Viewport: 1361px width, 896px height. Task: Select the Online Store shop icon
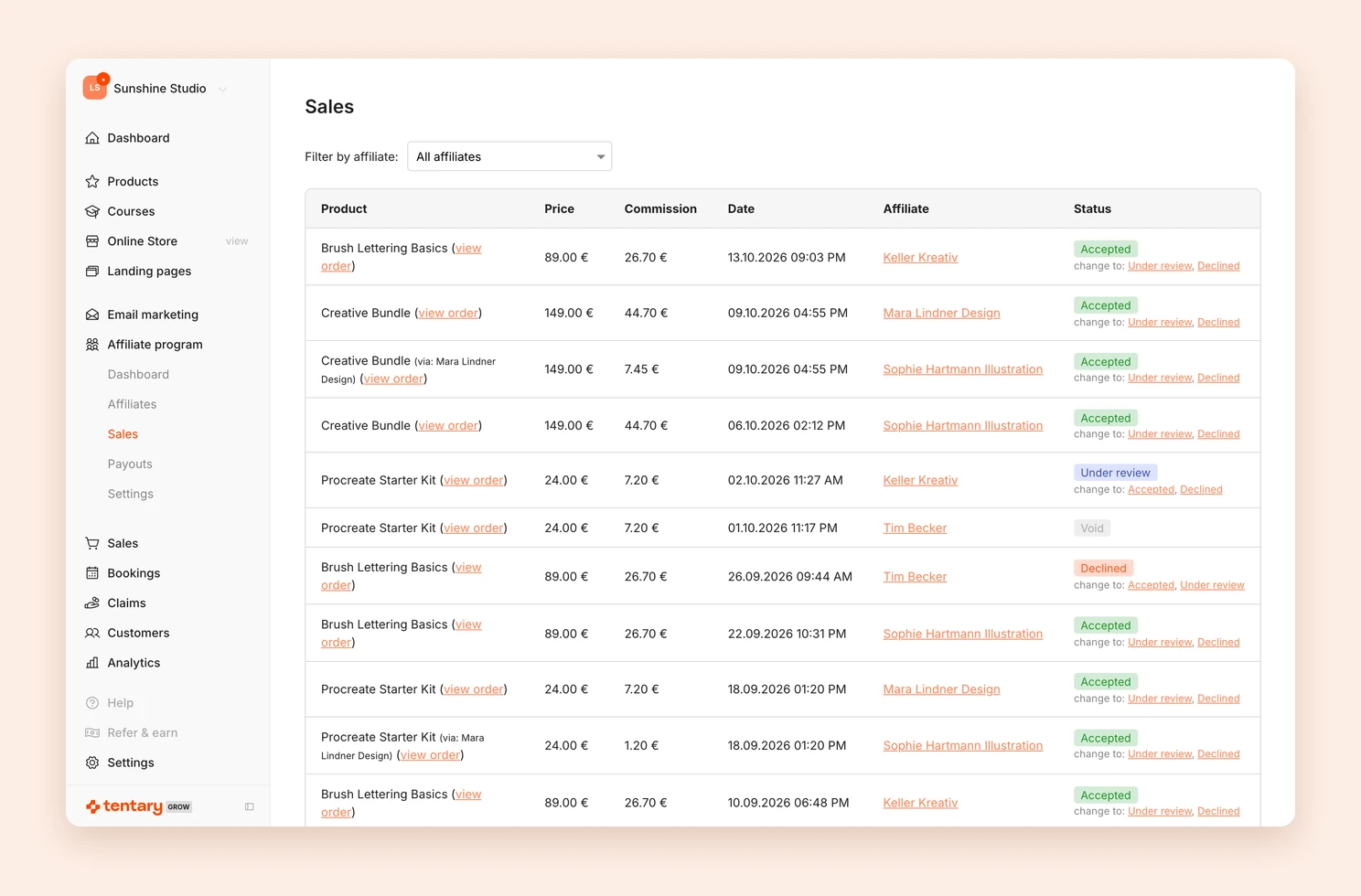[x=92, y=241]
